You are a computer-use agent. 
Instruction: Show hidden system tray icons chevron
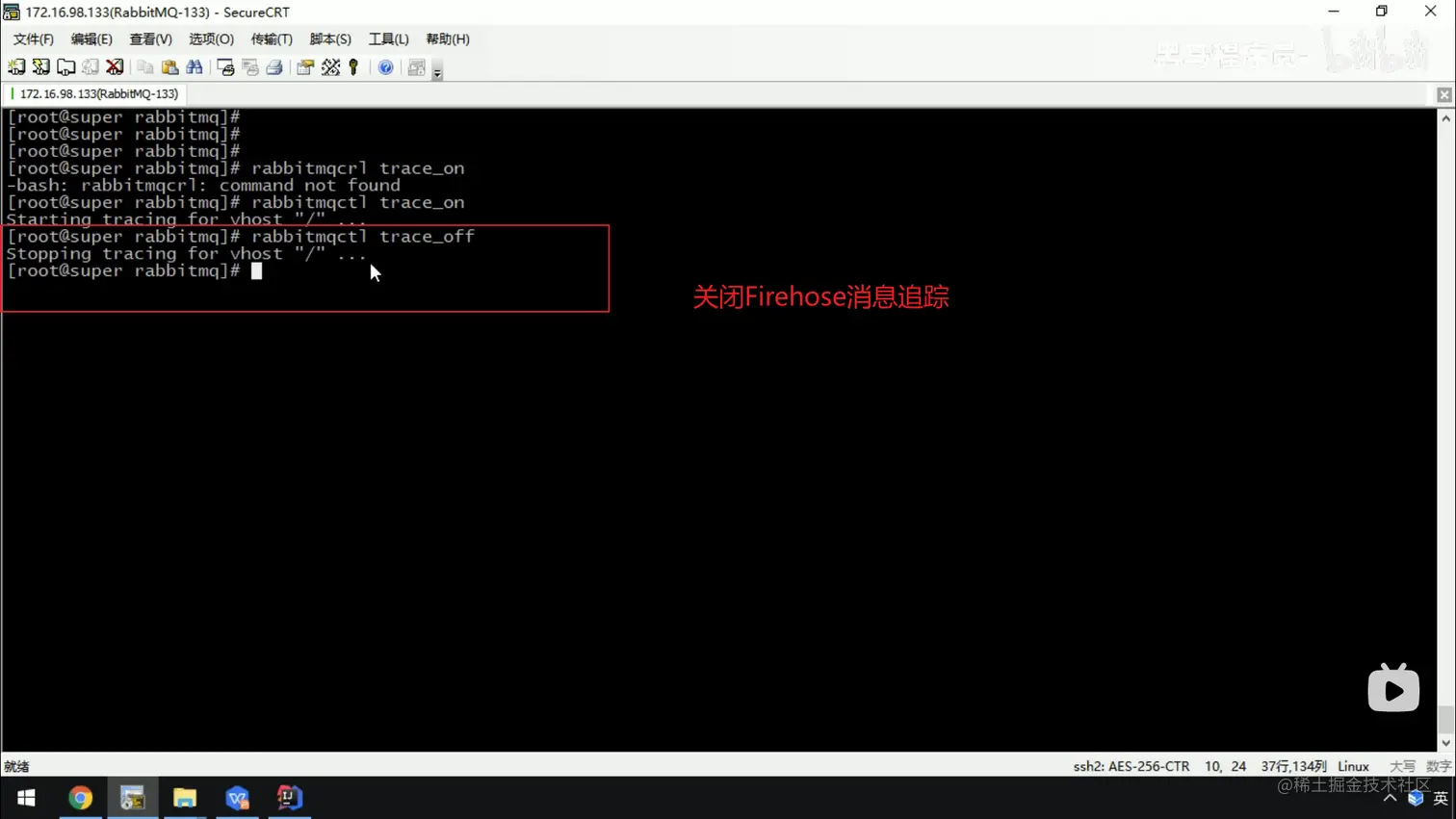coord(1390,799)
